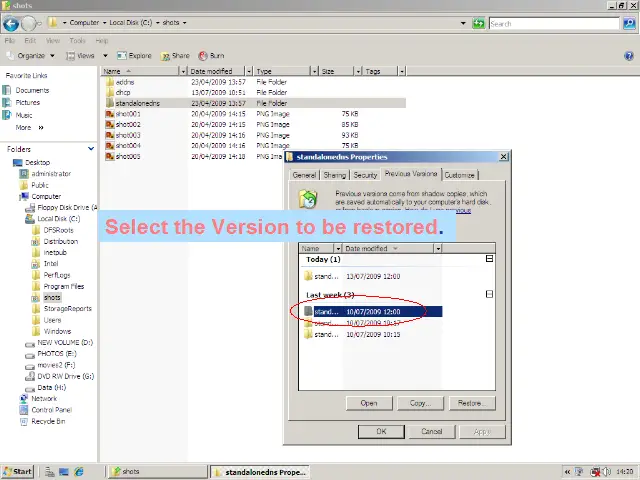Switch to the Security tab
The height and width of the screenshot is (480, 640).
[365, 175]
